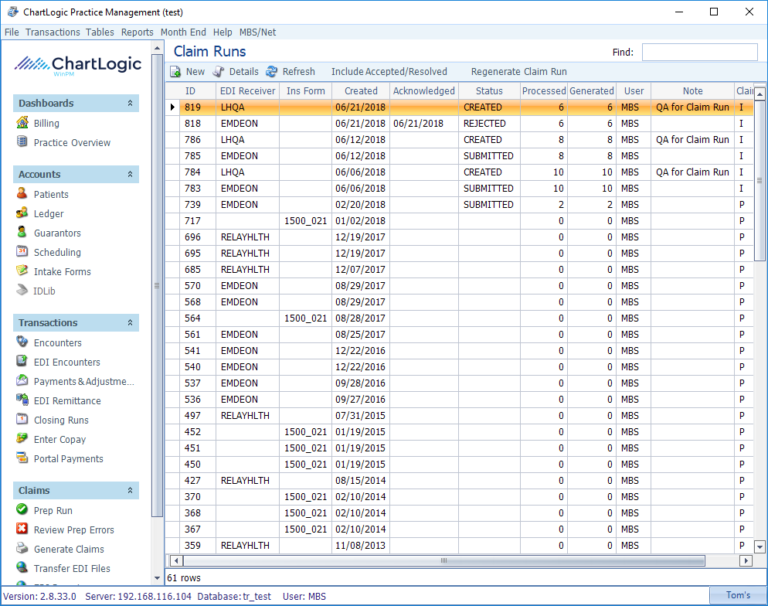Click the row selector arrow for ID 819
Screen dimensions: 768x606
(x=172, y=107)
